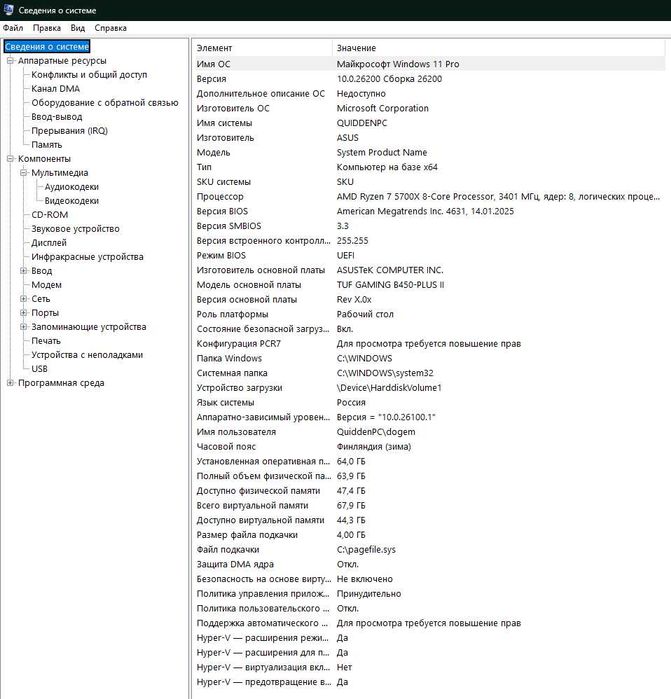Viewport: 671px width, 699px height.
Task: Collapse the Аппаратные ресурсы tree node
Action: point(10,61)
